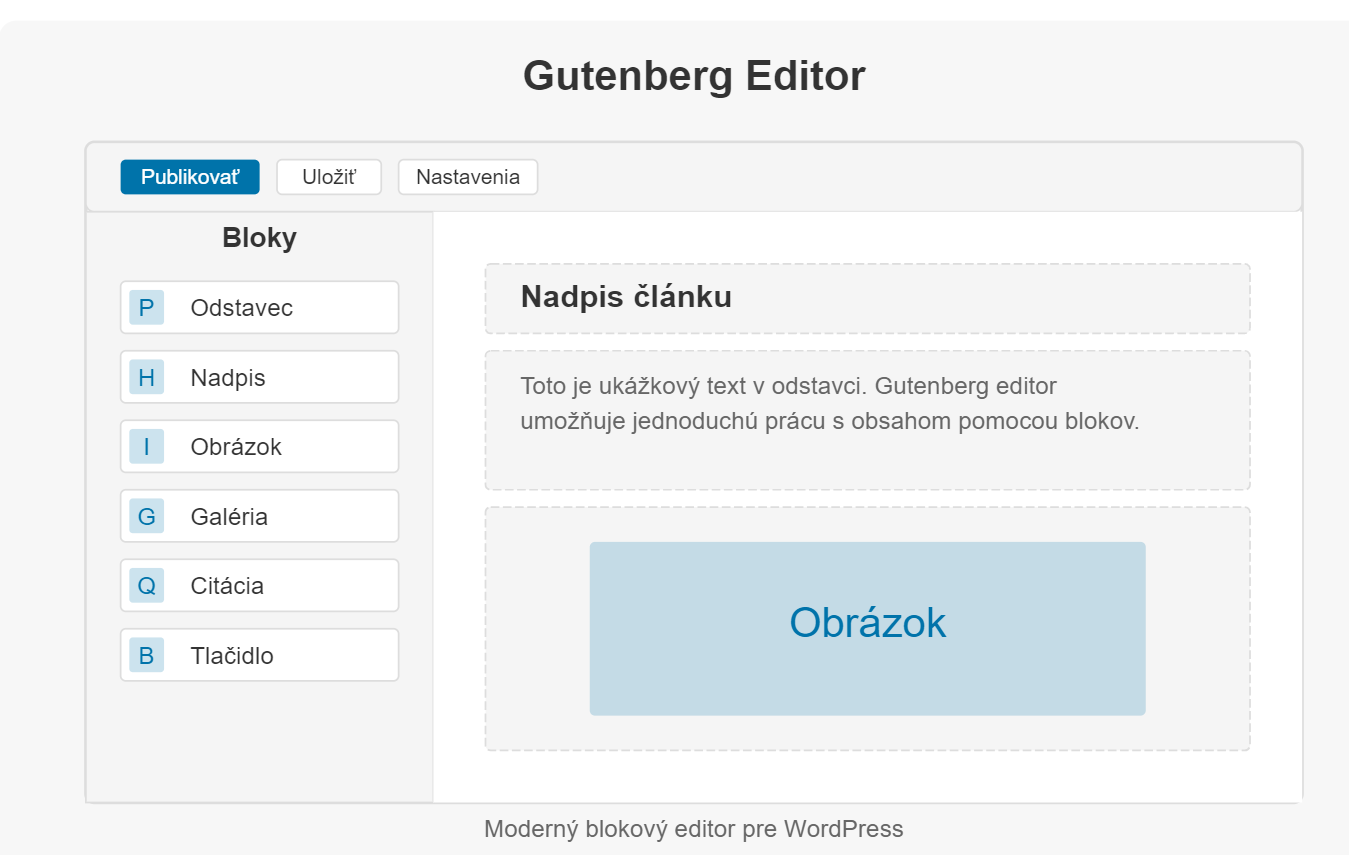Select the blue Obrázok image placeholder
The width and height of the screenshot is (1349, 855).
click(867, 629)
